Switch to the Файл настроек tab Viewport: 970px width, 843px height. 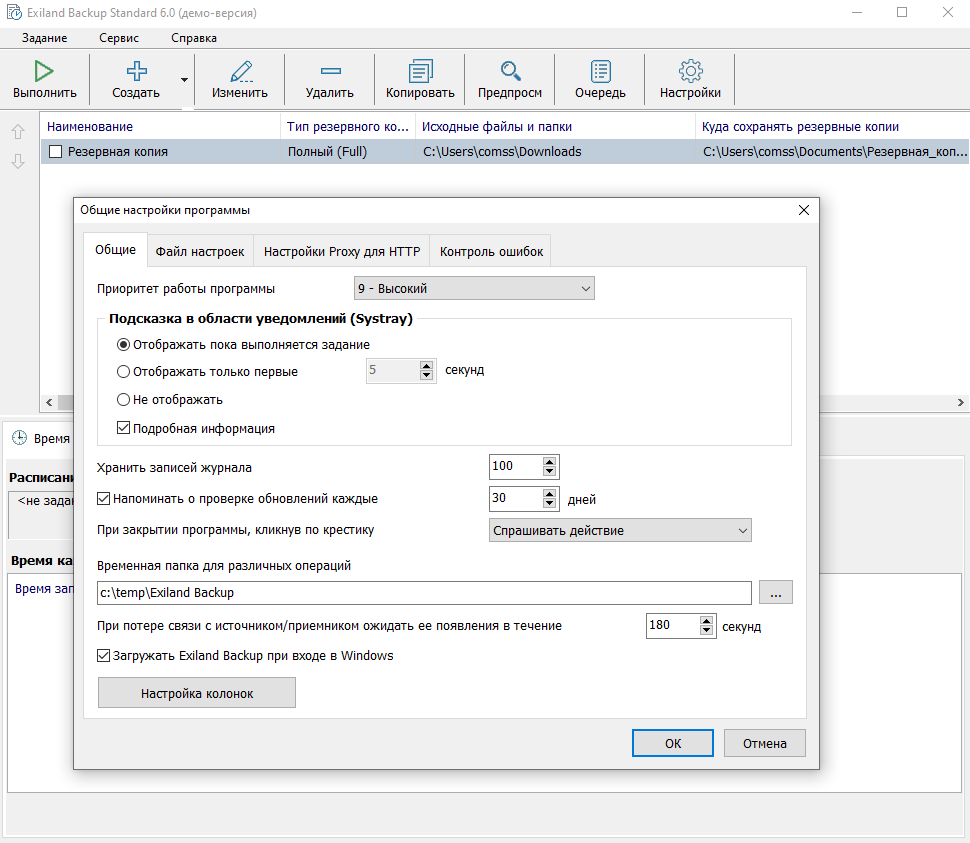point(200,252)
